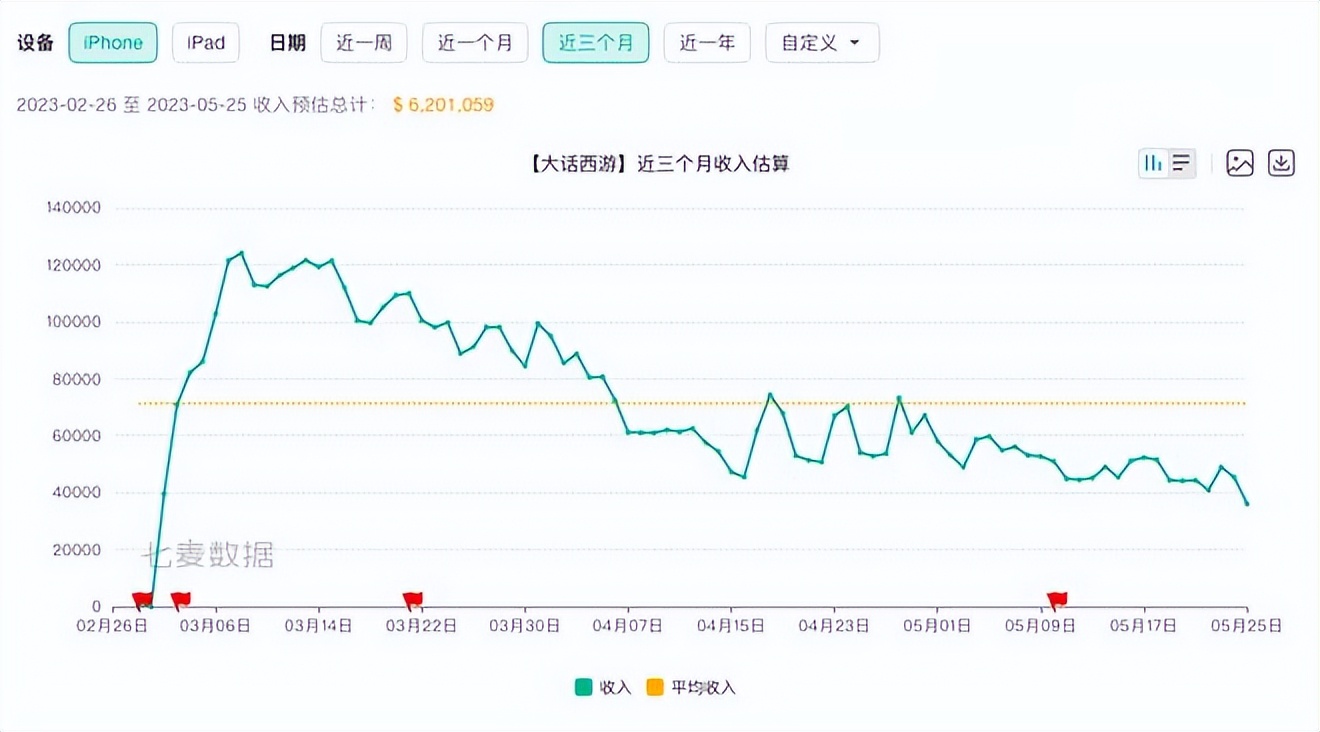
Task: Click the red flag marker near 03月22日
Action: pyautogui.click(x=411, y=598)
